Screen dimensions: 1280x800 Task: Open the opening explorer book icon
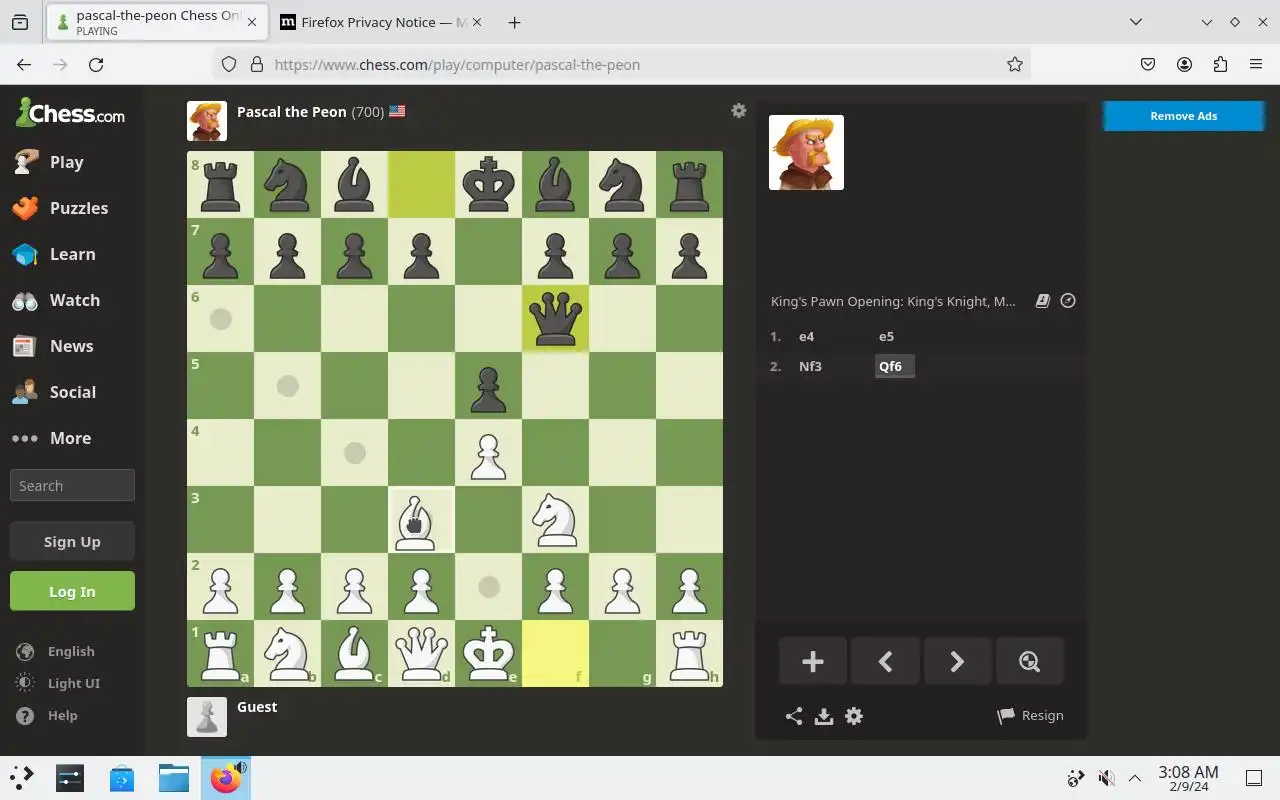(x=1042, y=300)
